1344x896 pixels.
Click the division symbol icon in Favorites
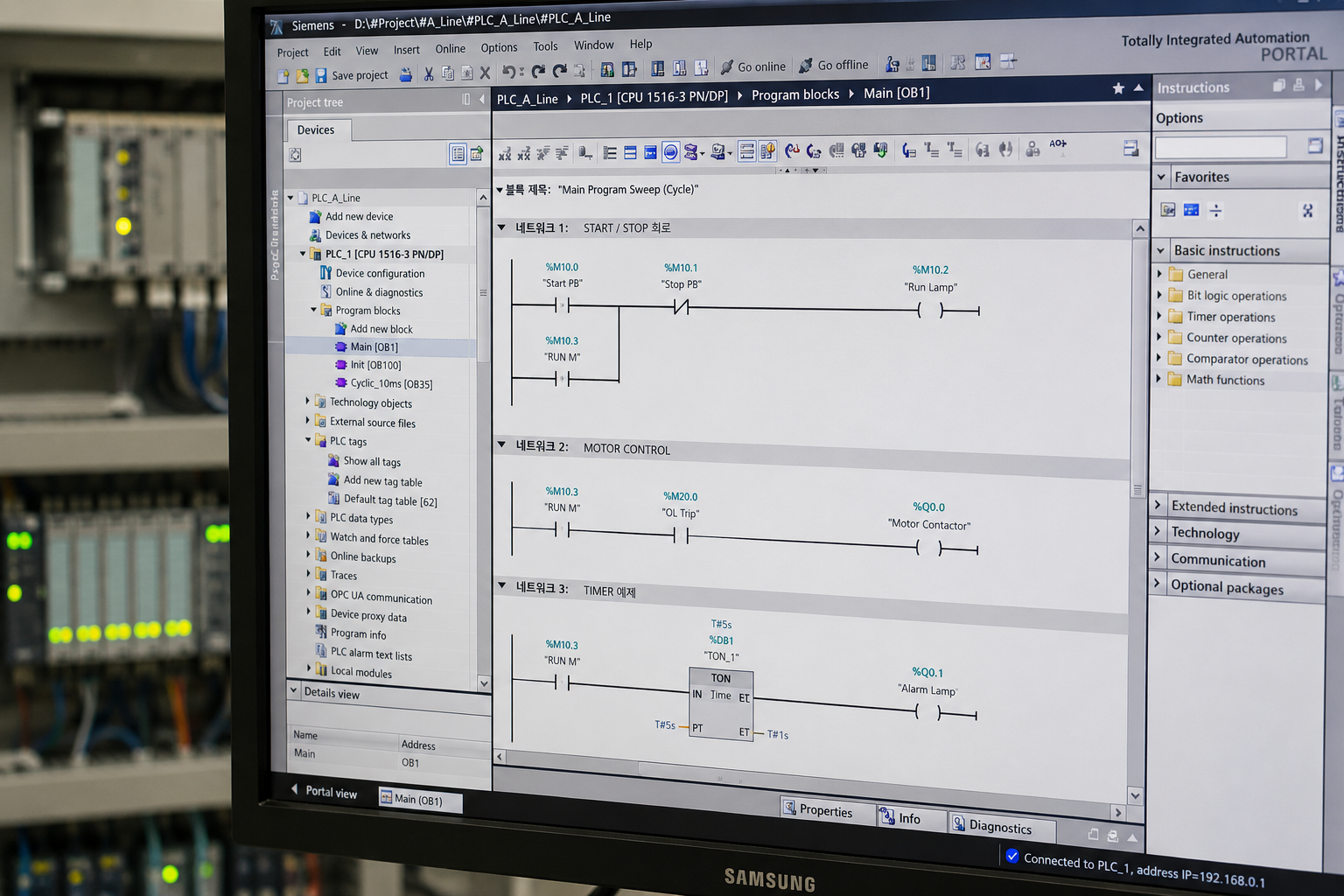click(x=1215, y=210)
